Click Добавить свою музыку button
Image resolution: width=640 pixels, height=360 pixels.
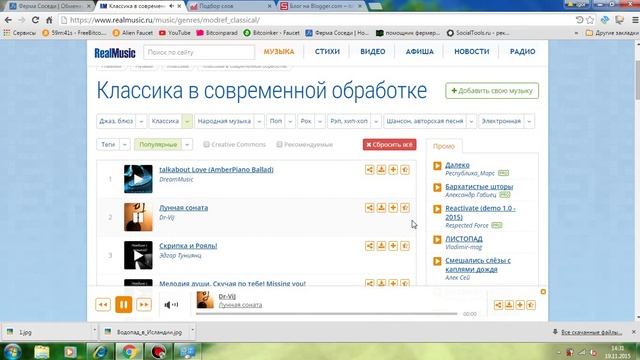492,91
